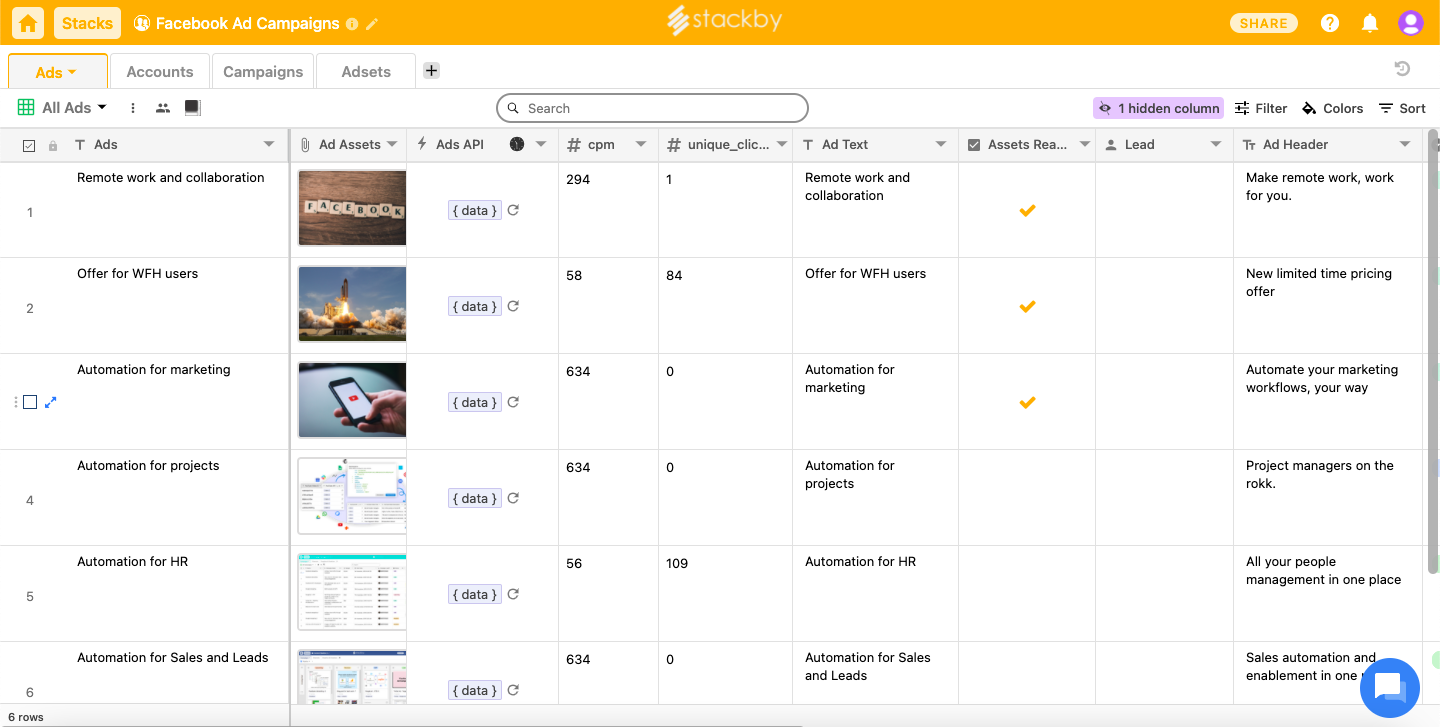The height and width of the screenshot is (727, 1440).
Task: Open Ads column header dropdown
Action: [x=269, y=145]
